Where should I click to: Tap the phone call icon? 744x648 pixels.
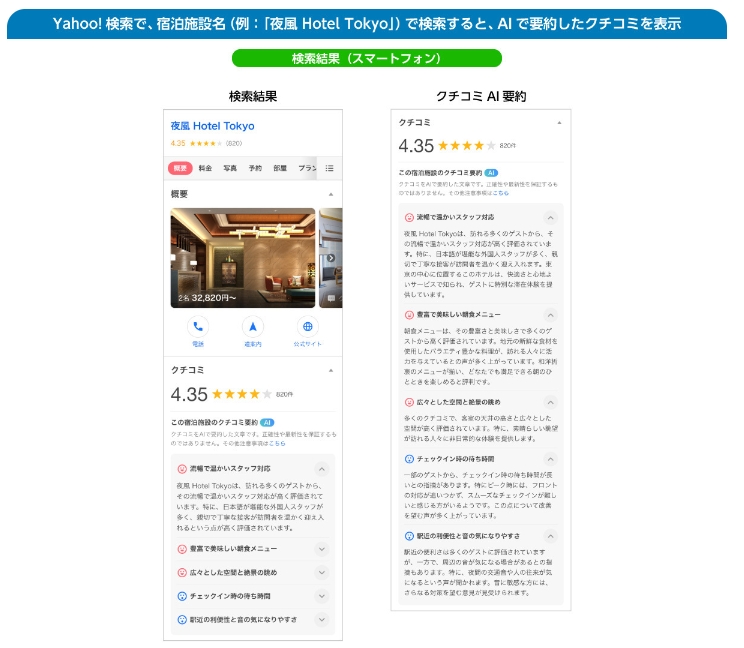198,327
